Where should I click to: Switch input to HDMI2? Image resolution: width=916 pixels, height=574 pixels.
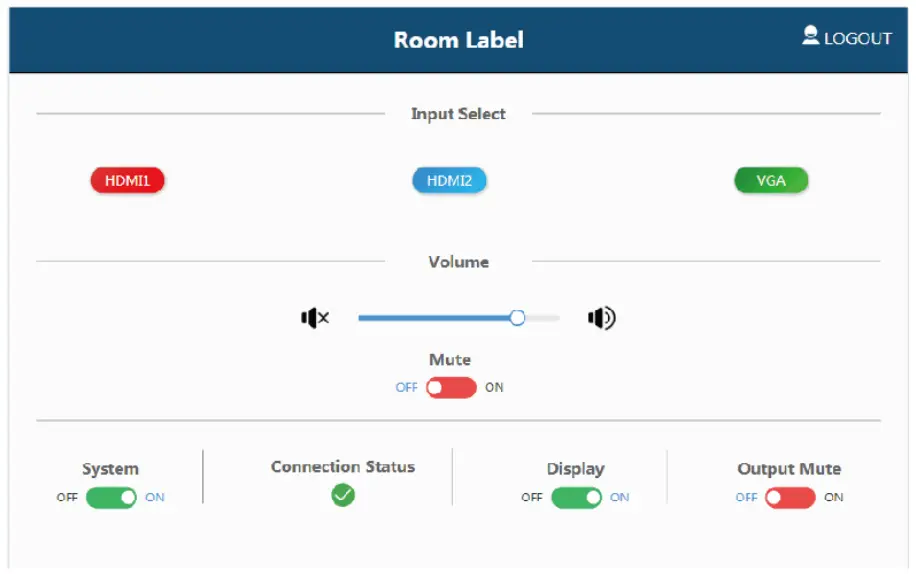449,181
